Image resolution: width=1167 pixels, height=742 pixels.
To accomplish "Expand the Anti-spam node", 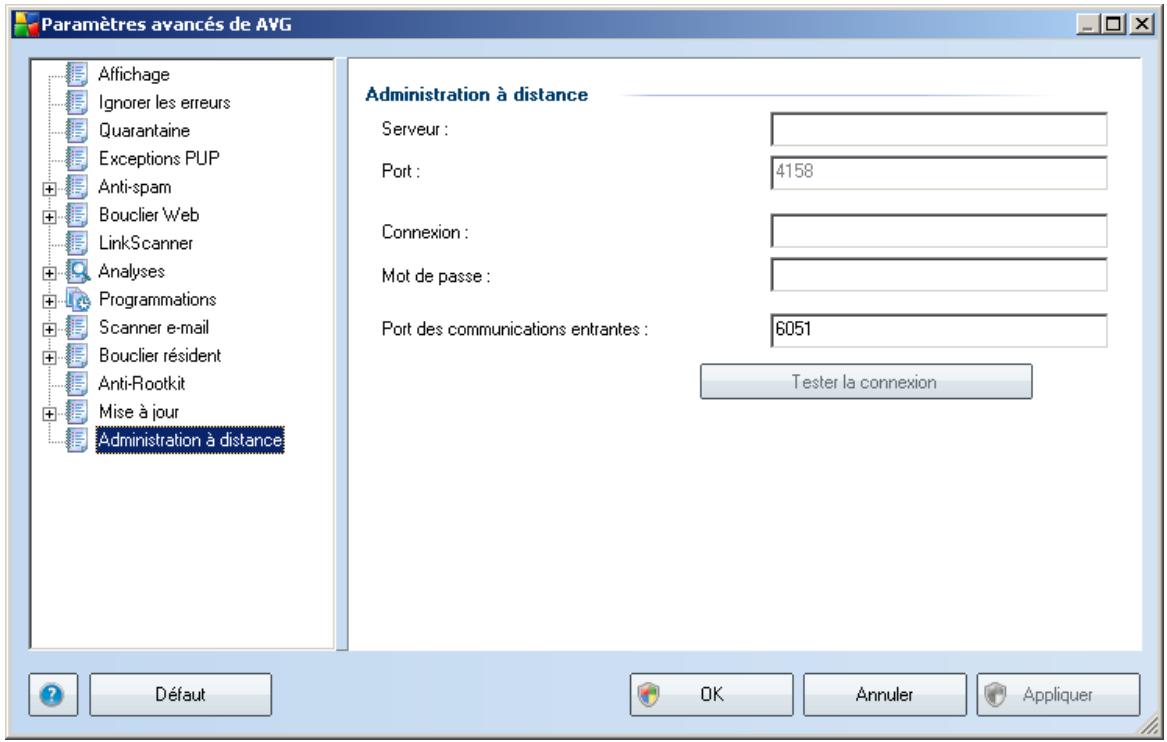I will [49, 189].
